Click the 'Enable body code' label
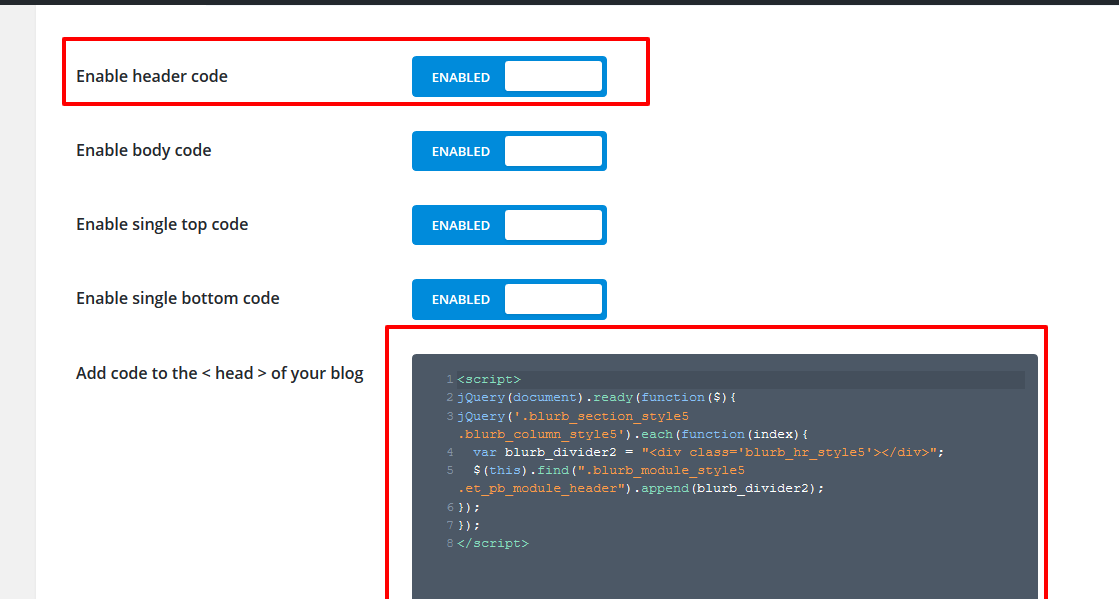Viewport: 1119px width, 599px height. [143, 151]
